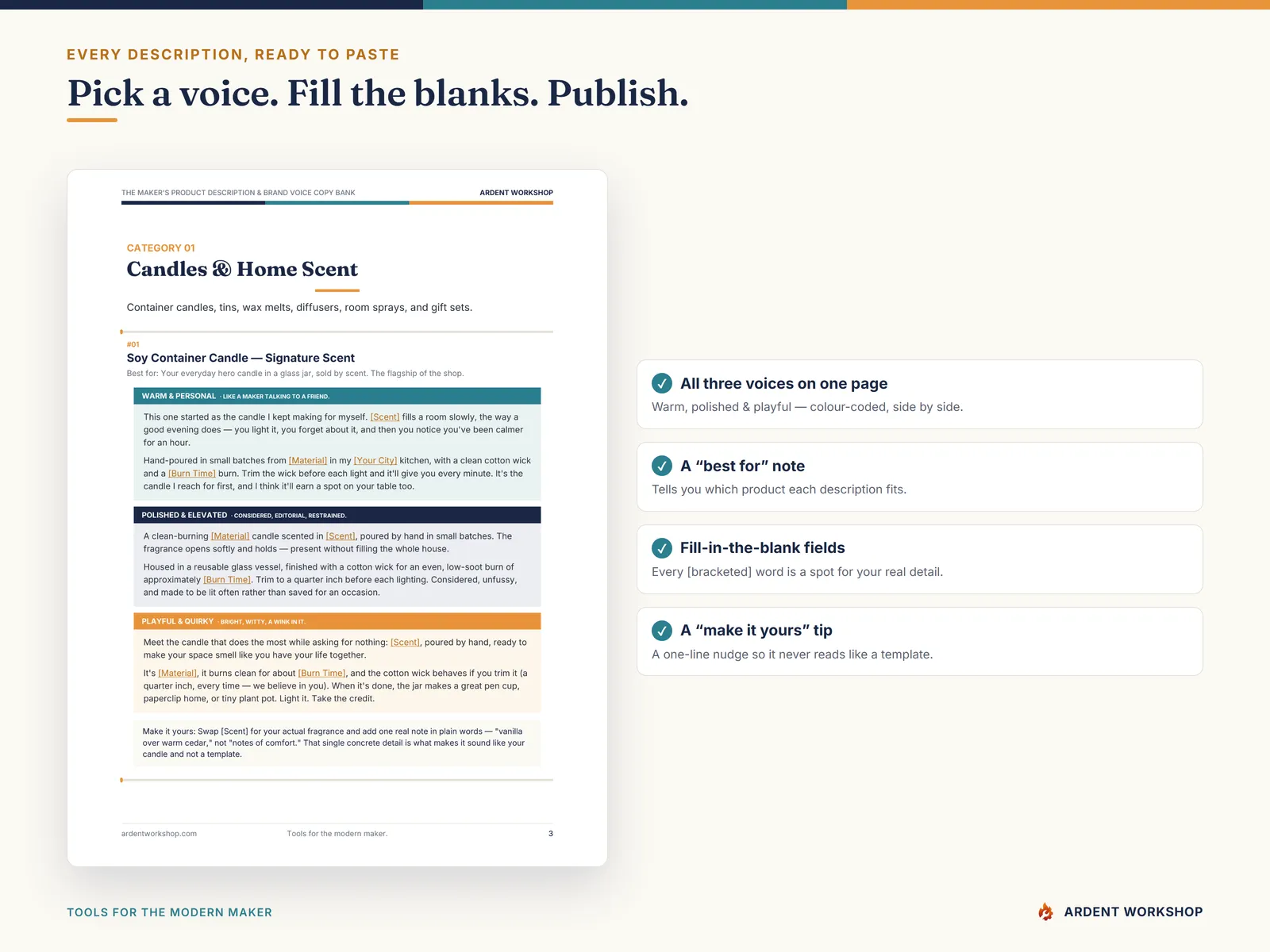Click [Material] placeholder in Playful & Quirky section
The height and width of the screenshot is (952, 1270).
pyautogui.click(x=178, y=674)
